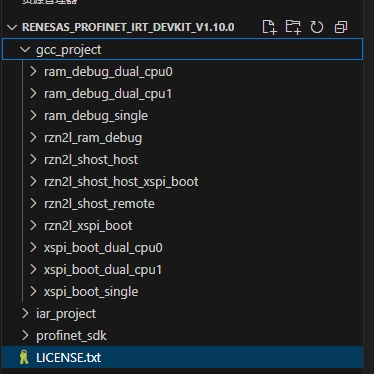
Task: Select rzn2l_shost_host folder name
Action: coord(91,160)
